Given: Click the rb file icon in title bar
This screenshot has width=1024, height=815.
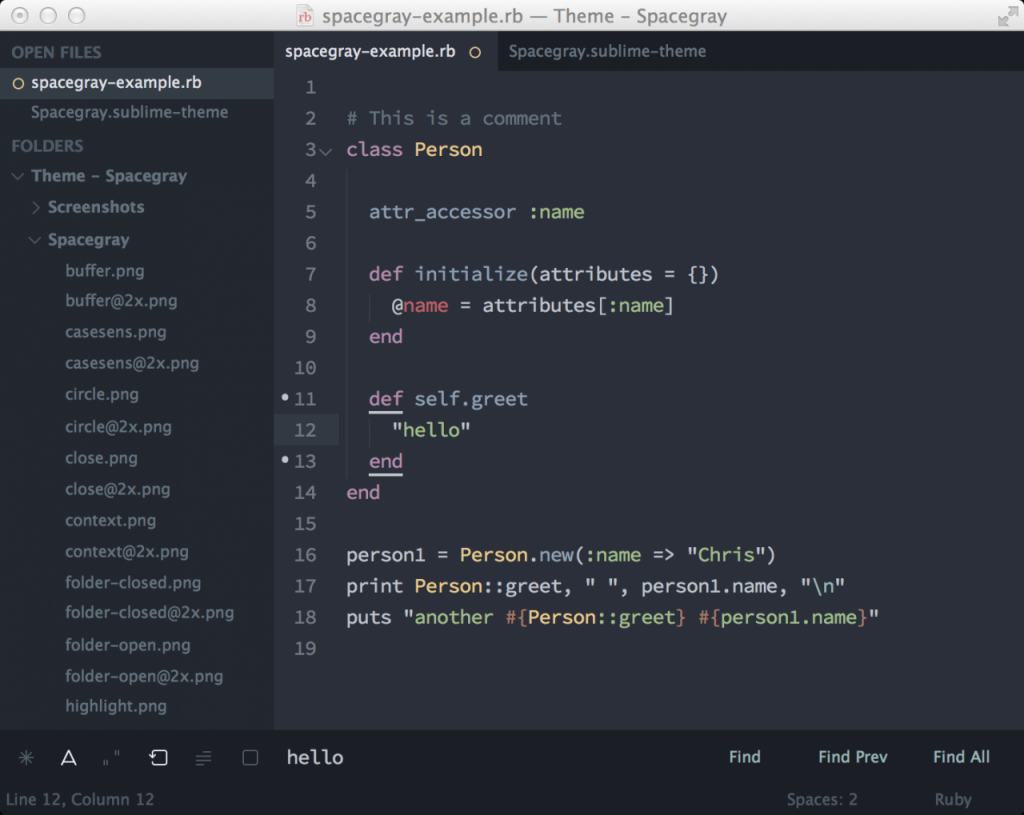Looking at the screenshot, I should [x=304, y=16].
